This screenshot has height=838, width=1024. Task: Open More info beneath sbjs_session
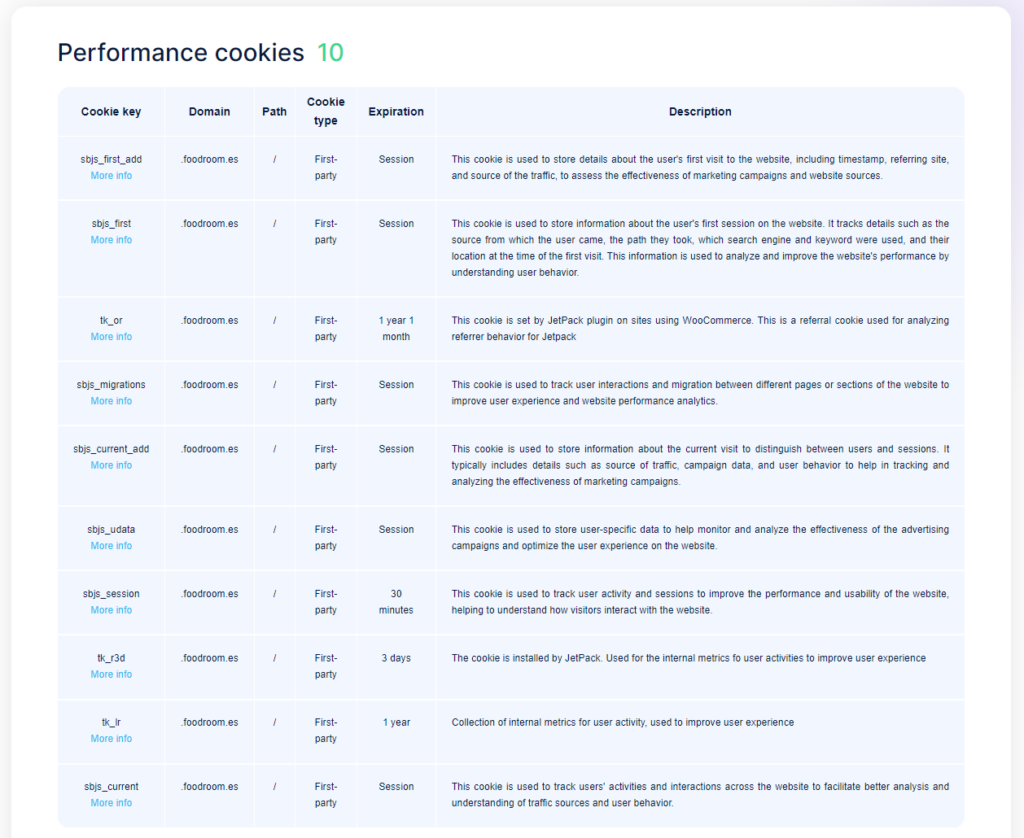(111, 610)
